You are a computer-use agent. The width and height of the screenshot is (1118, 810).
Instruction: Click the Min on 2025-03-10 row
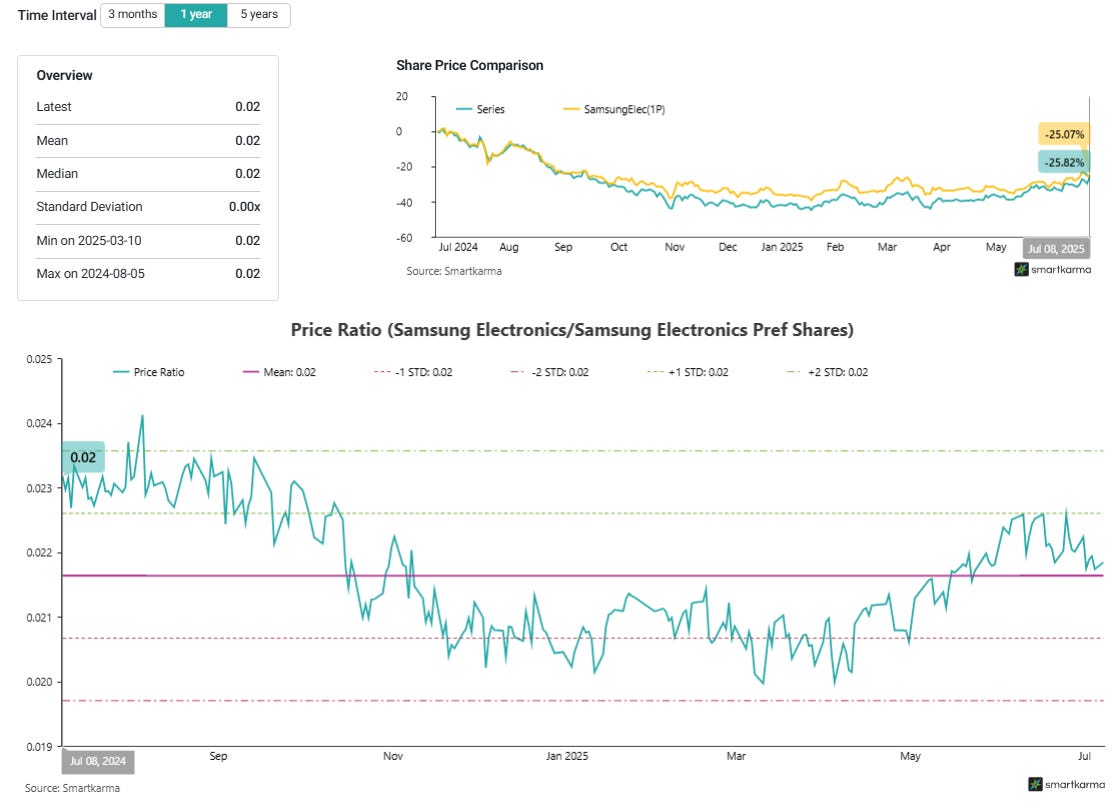(148, 241)
